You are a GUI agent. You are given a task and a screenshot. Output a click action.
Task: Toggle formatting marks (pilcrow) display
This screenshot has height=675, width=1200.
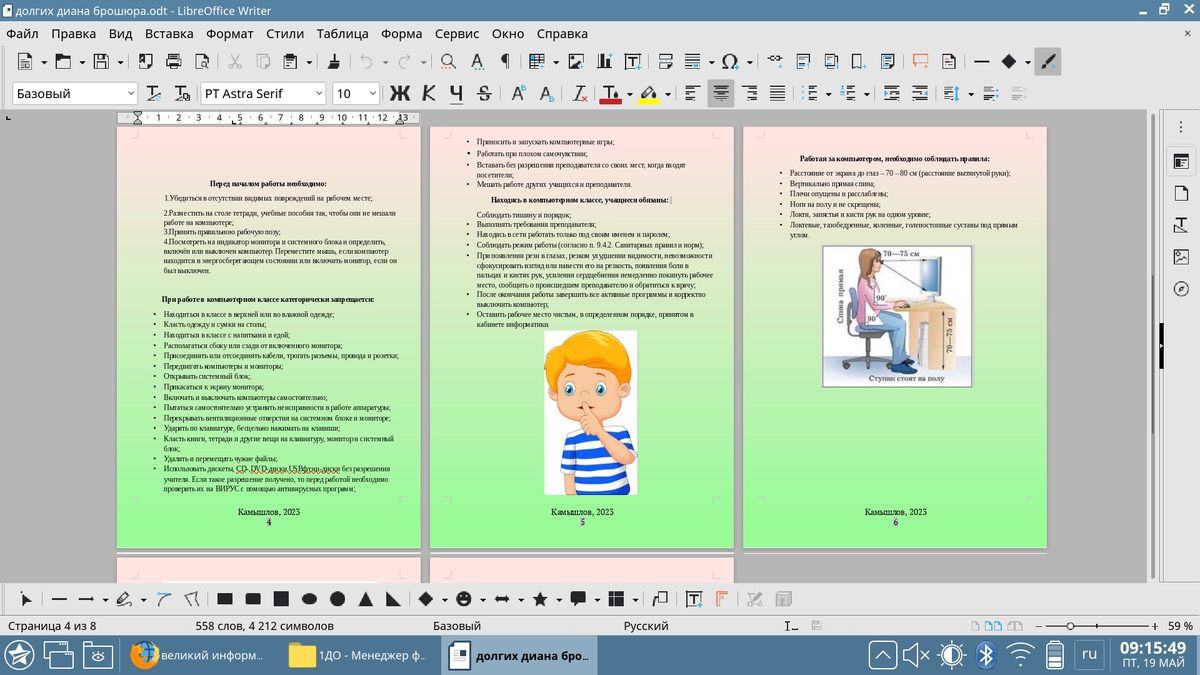pyautogui.click(x=505, y=62)
